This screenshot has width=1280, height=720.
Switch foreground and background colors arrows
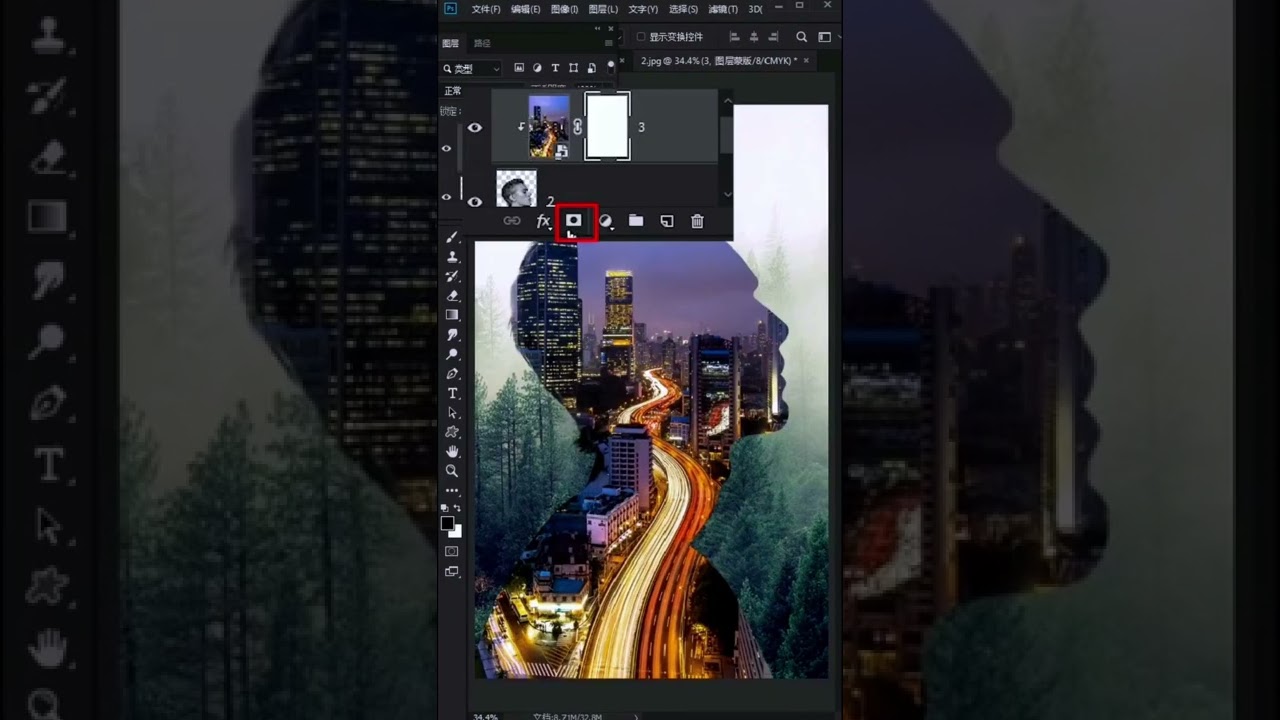(458, 508)
